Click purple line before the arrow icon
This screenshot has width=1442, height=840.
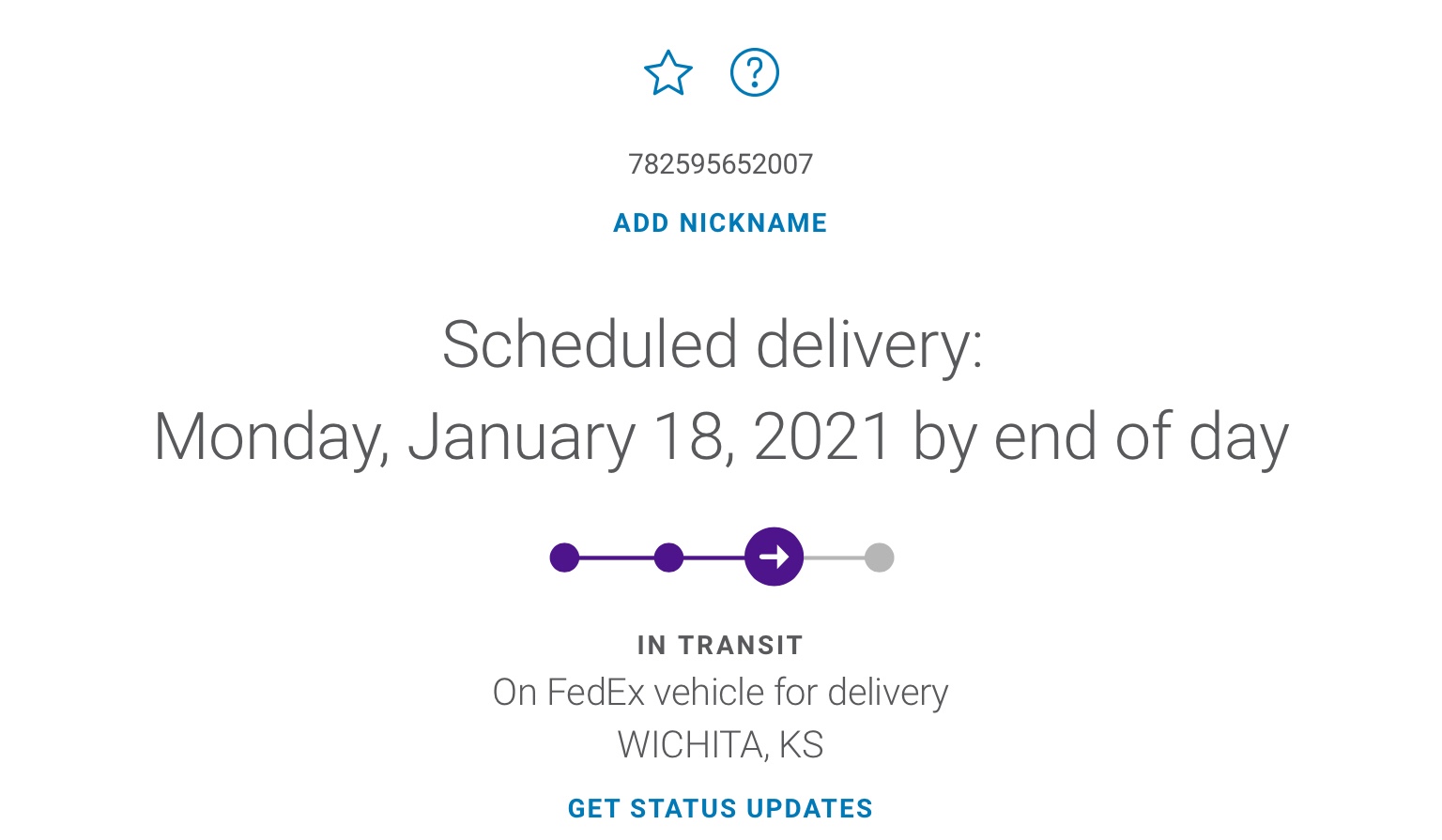click(713, 557)
